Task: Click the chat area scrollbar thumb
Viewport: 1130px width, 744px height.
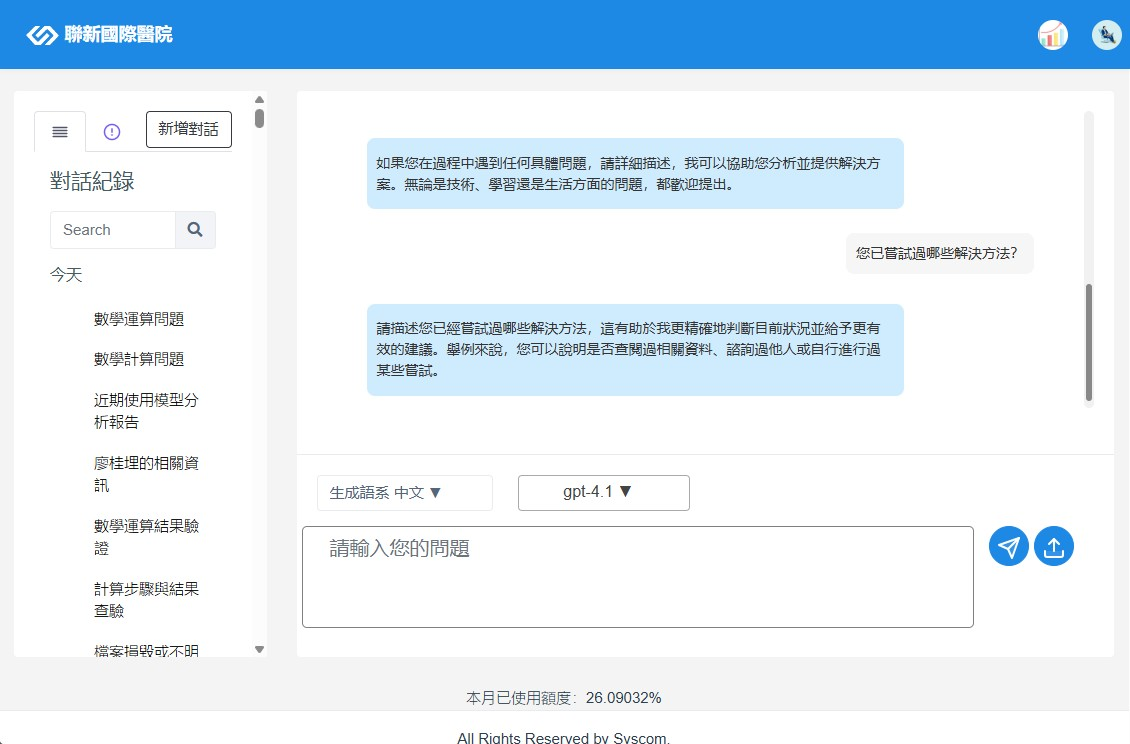Action: click(1089, 341)
